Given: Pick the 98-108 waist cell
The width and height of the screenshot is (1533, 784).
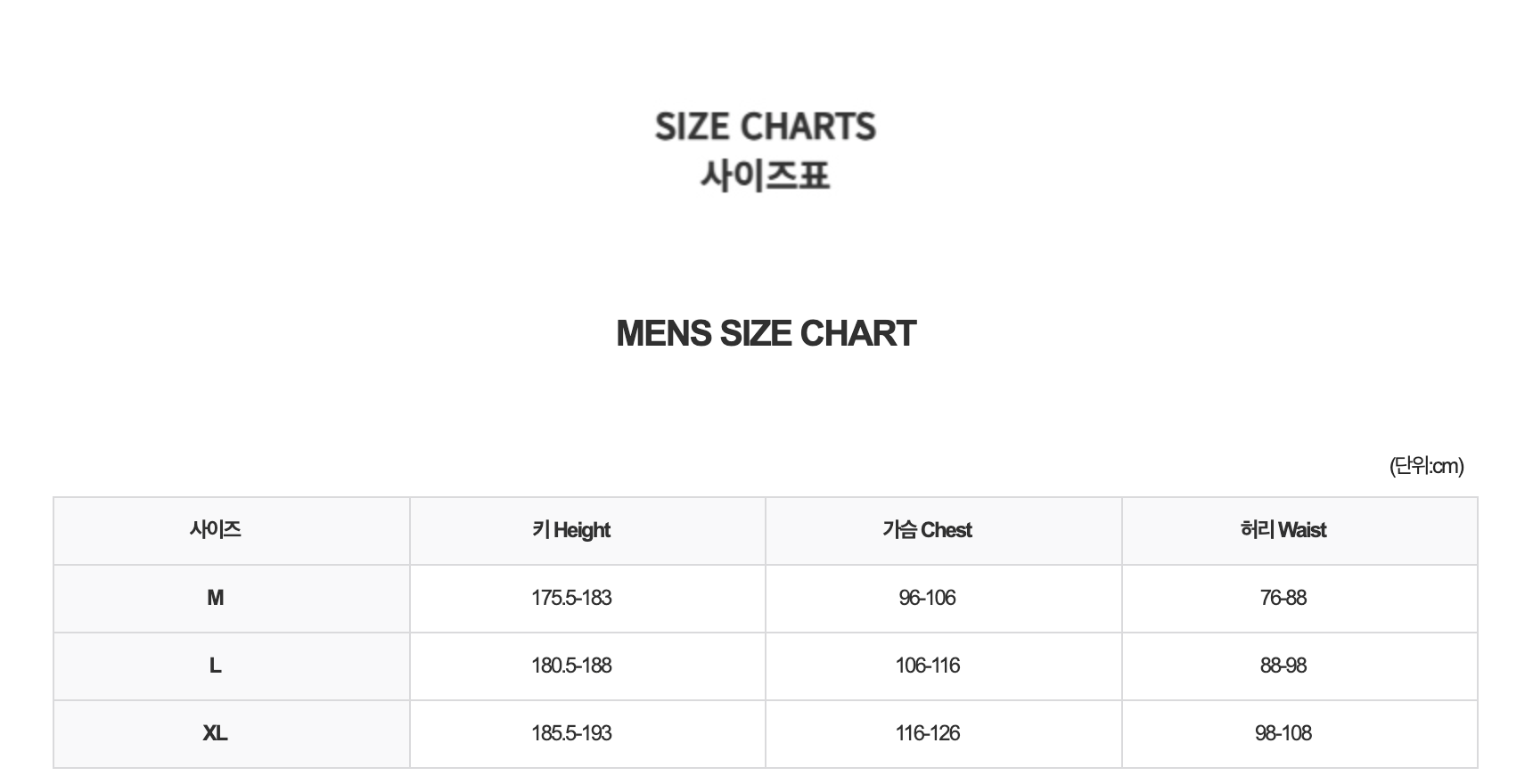Looking at the screenshot, I should pyautogui.click(x=1283, y=733).
